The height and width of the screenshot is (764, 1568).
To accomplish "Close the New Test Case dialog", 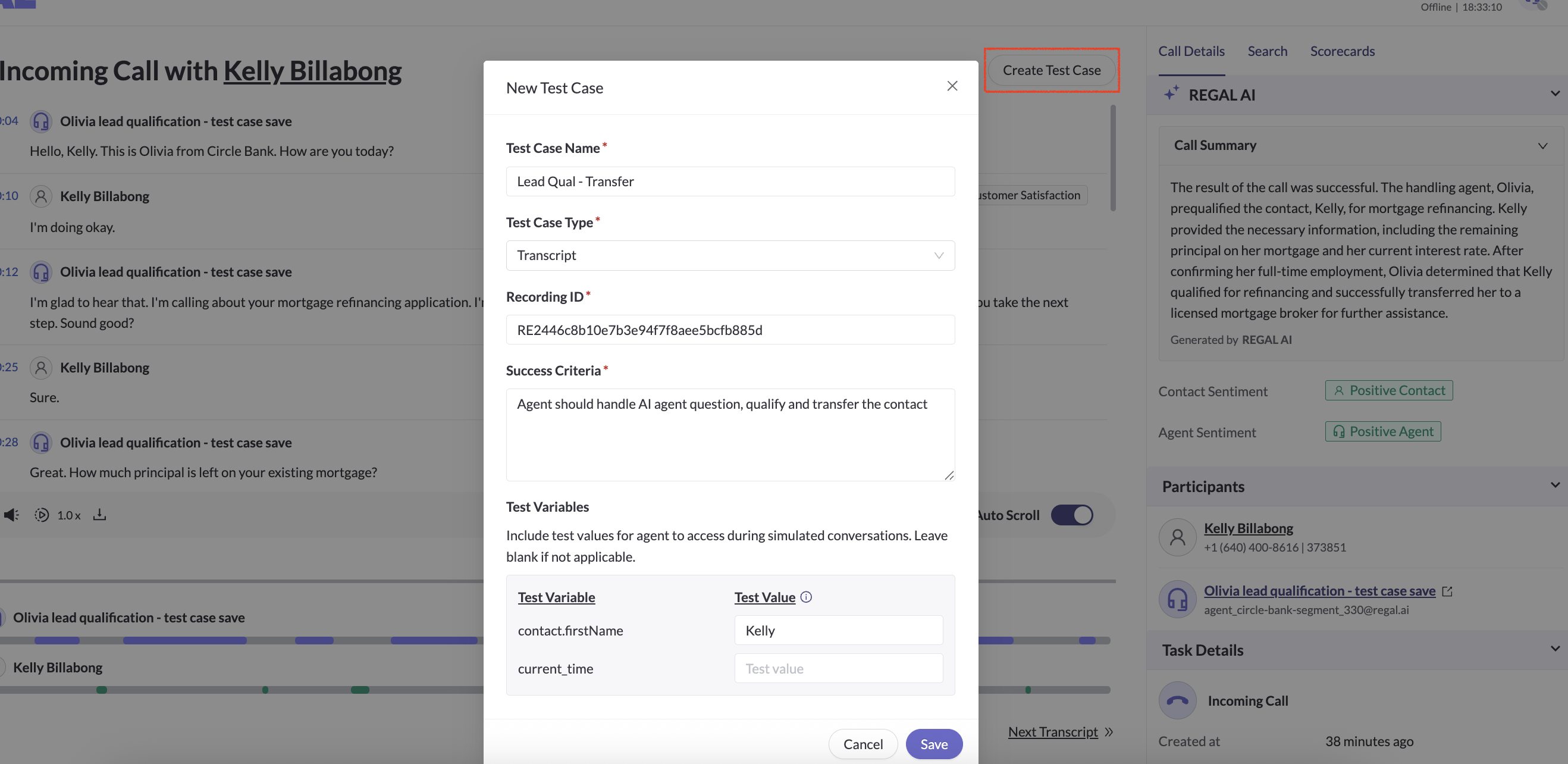I will (x=952, y=86).
